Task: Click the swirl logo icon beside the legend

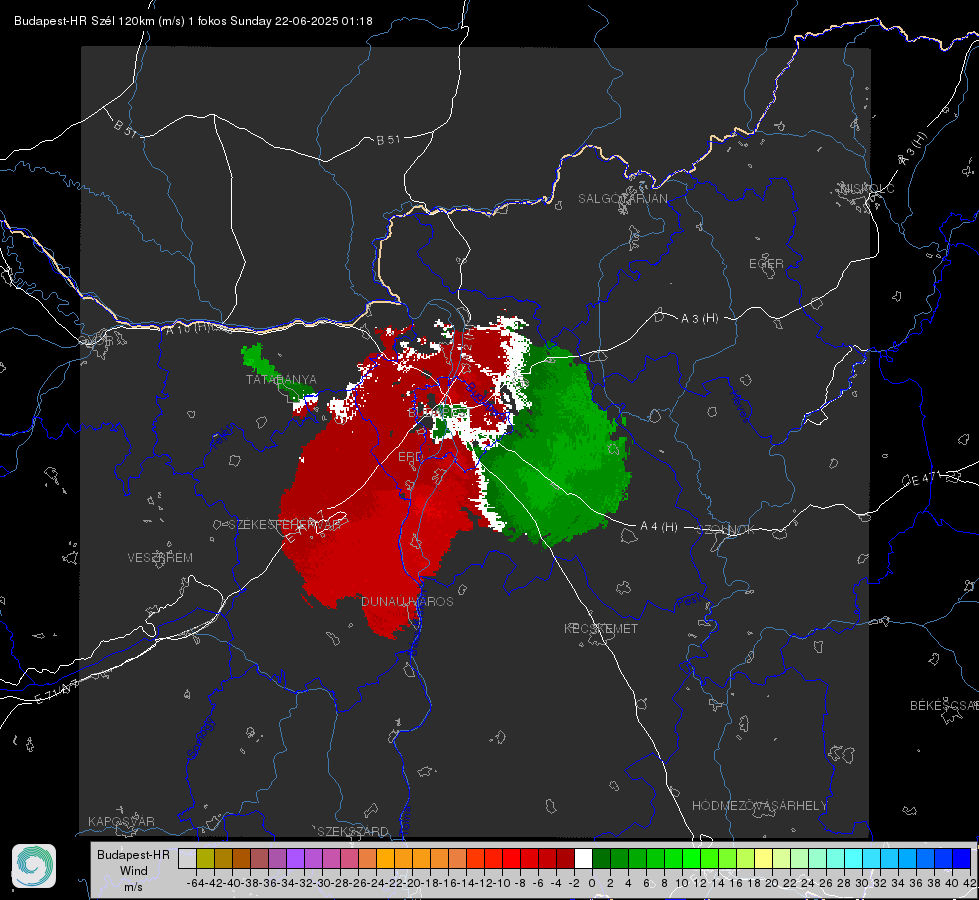Action: pyautogui.click(x=34, y=866)
